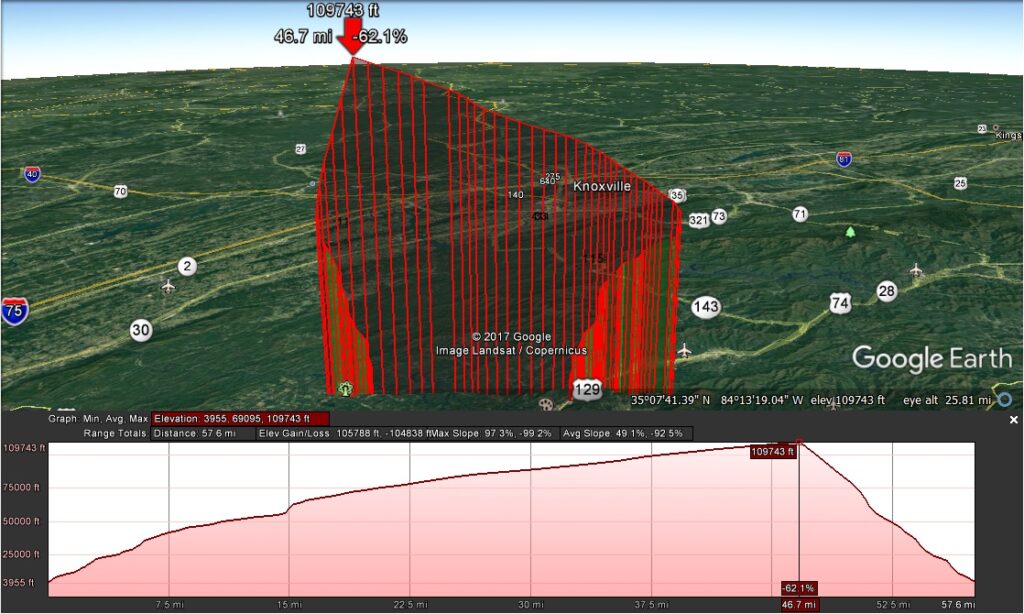The image size is (1024, 614).
Task: Close the elevation profile panel
Action: [1014, 420]
